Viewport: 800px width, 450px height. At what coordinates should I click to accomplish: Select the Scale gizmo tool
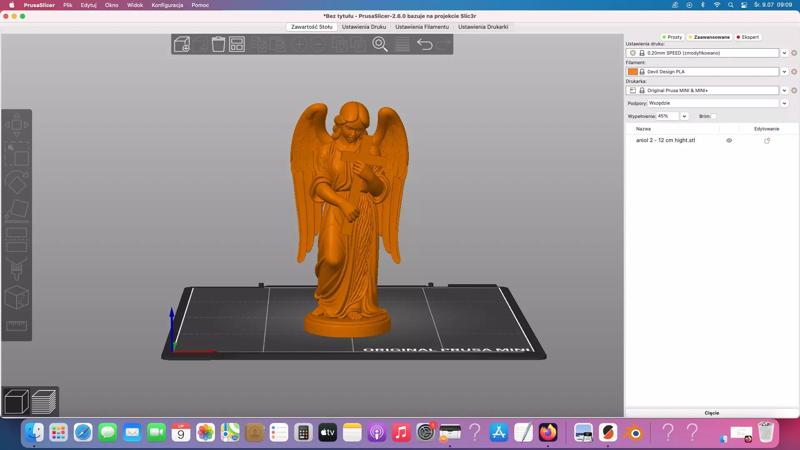(x=17, y=154)
